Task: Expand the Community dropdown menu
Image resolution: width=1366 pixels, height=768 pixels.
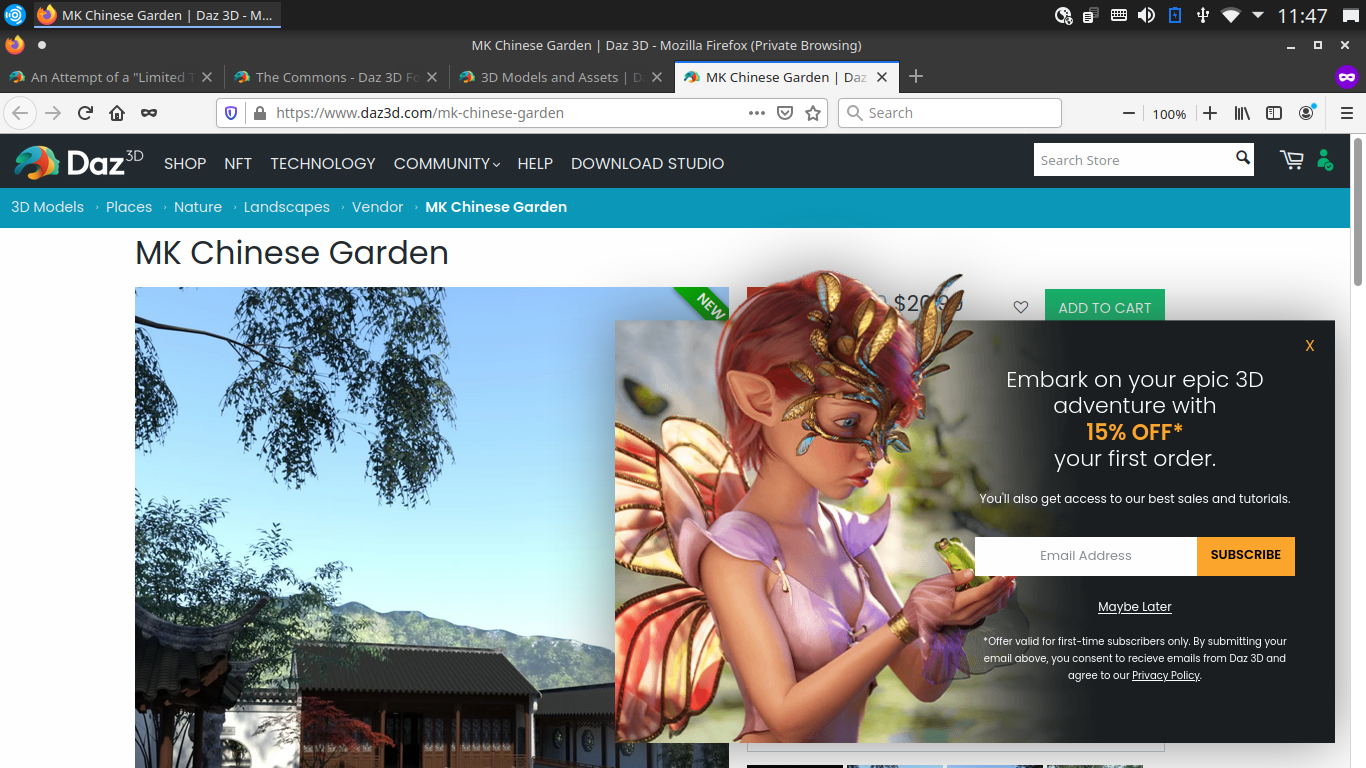Action: click(x=447, y=163)
